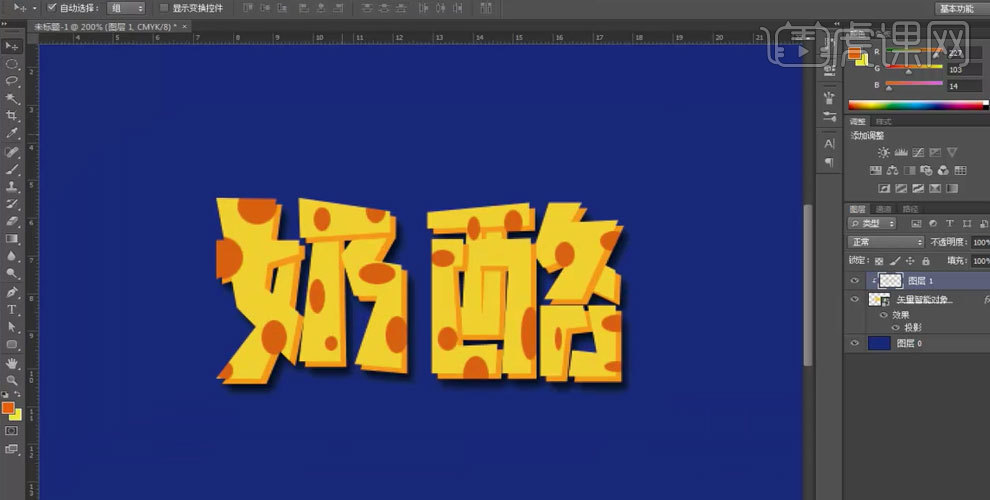The image size is (990, 500).
Task: Switch to the 路径 panel tab
Action: [x=910, y=209]
